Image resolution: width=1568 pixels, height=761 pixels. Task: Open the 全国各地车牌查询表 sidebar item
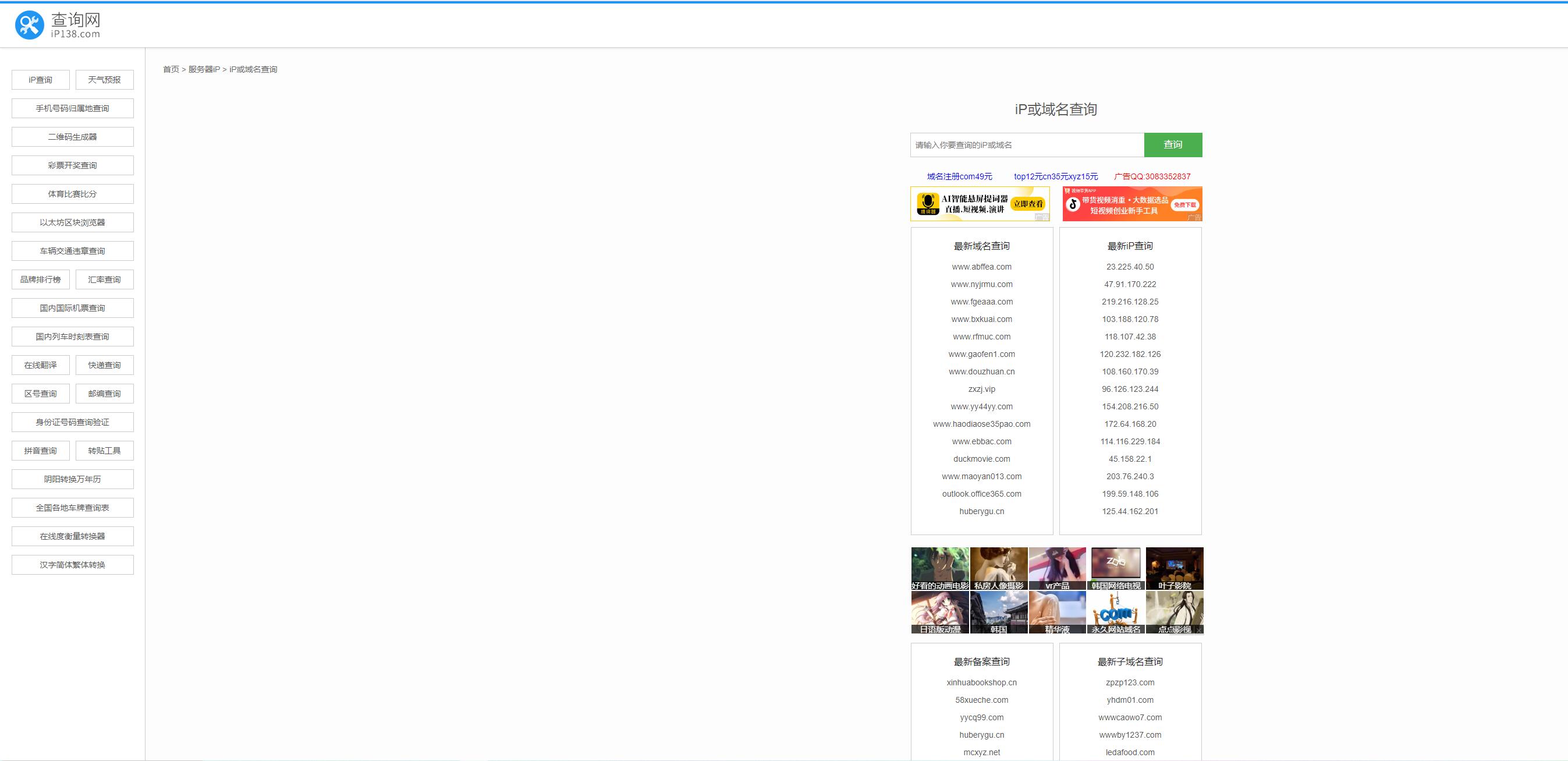click(72, 508)
